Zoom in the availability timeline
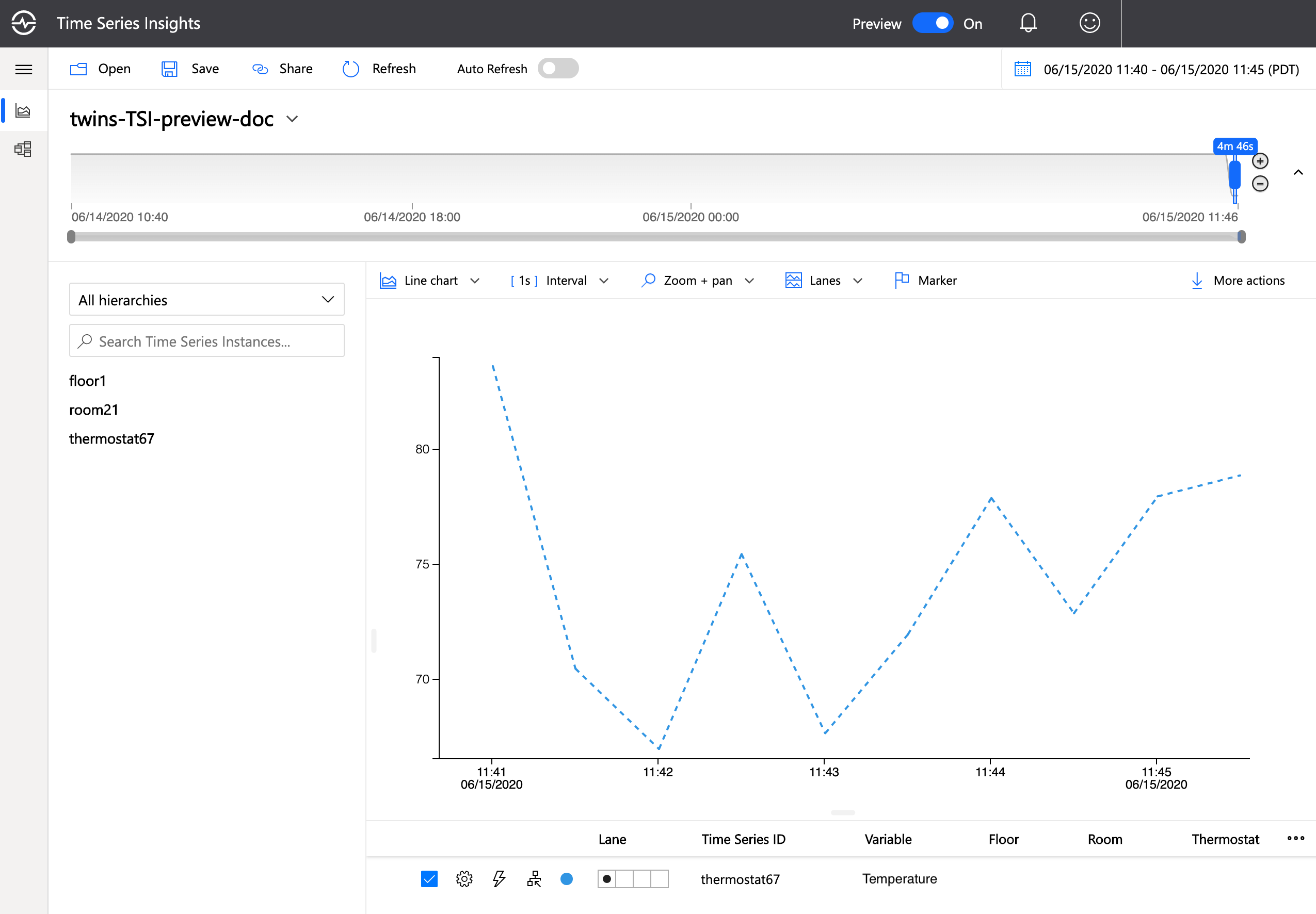The image size is (1316, 914). point(1260,161)
